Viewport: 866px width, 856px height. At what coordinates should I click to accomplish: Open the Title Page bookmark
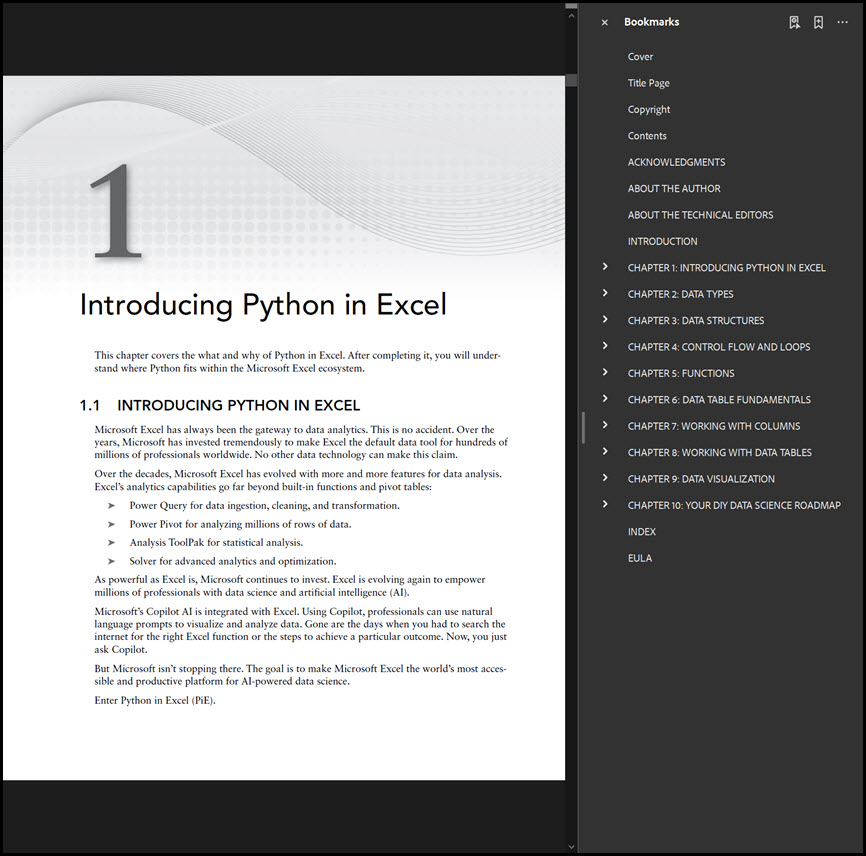pyautogui.click(x=648, y=83)
